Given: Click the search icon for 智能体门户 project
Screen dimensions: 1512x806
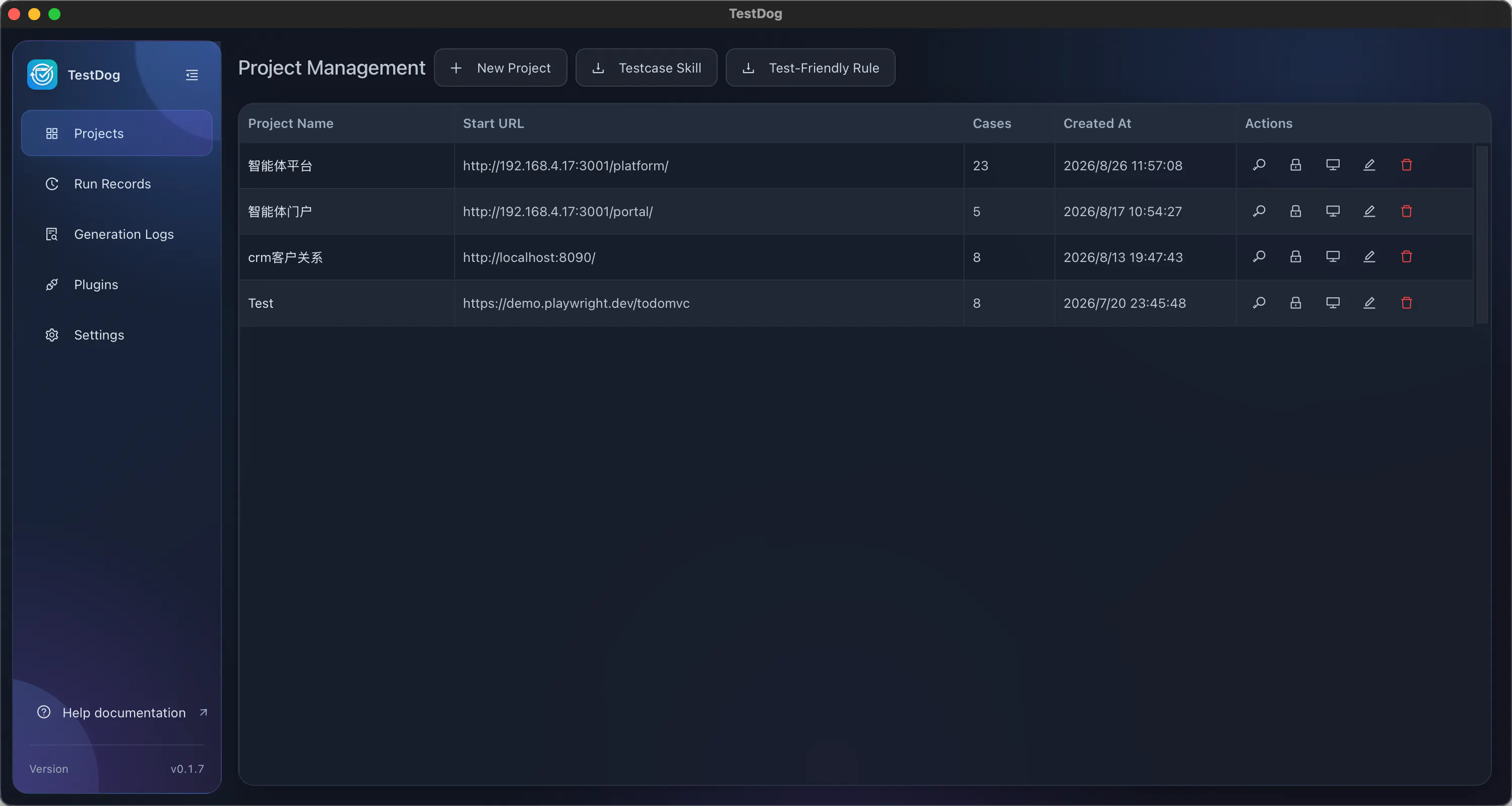Looking at the screenshot, I should [1259, 211].
